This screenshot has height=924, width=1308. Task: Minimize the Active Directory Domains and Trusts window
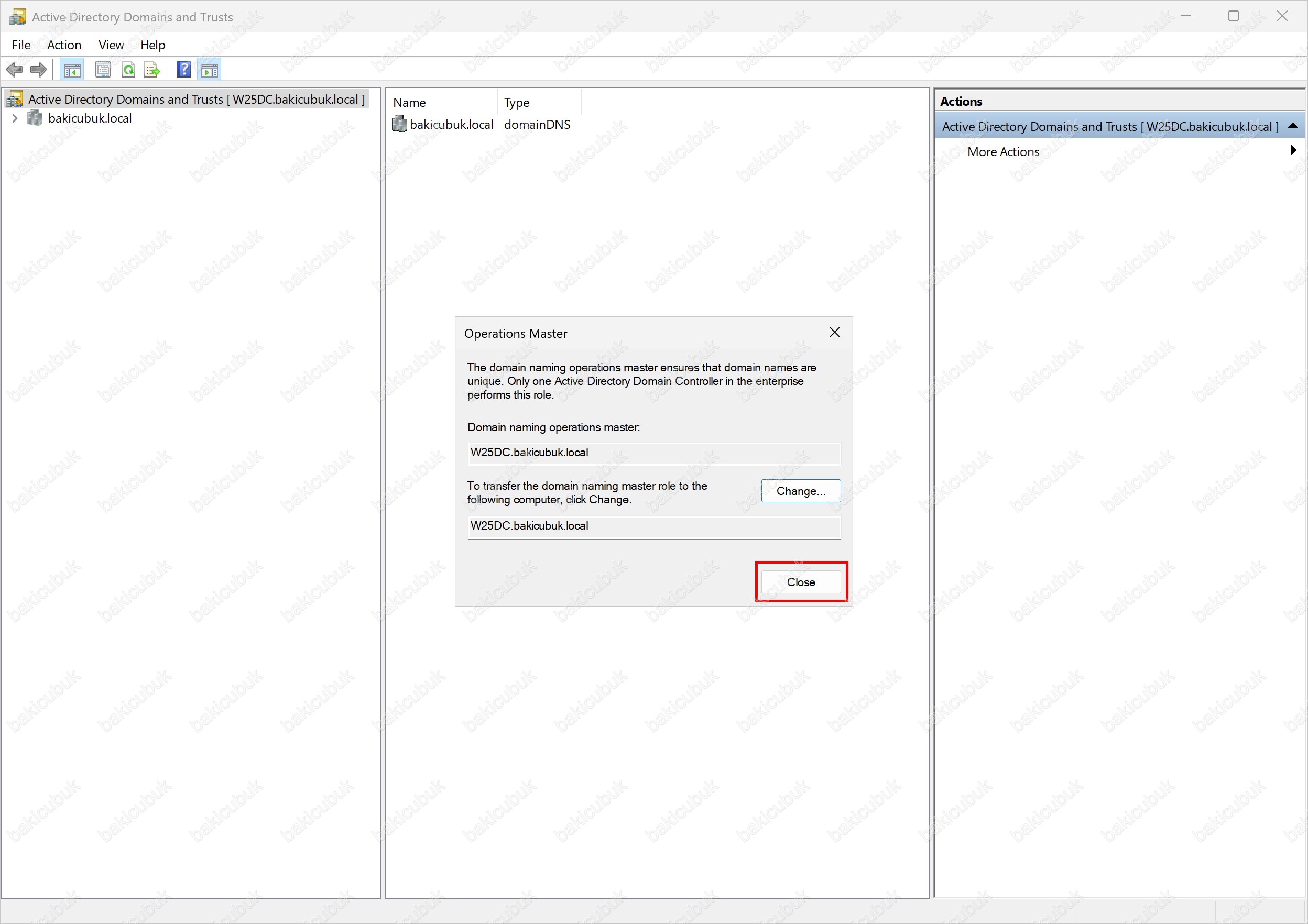click(1185, 16)
